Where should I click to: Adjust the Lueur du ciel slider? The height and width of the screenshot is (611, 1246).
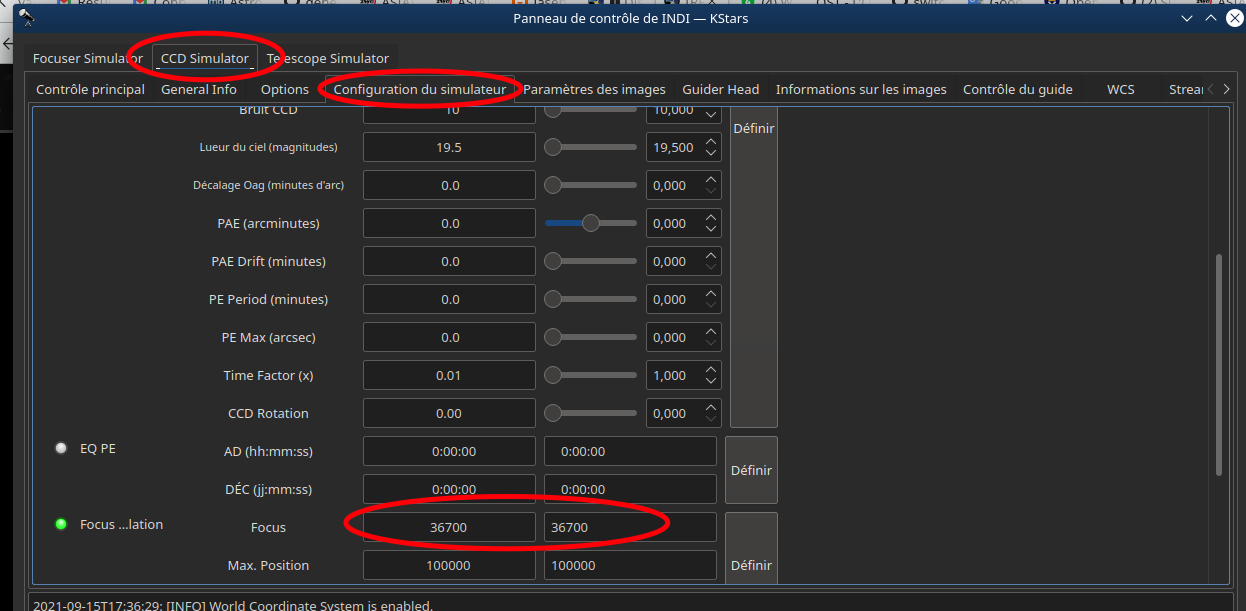(590, 147)
